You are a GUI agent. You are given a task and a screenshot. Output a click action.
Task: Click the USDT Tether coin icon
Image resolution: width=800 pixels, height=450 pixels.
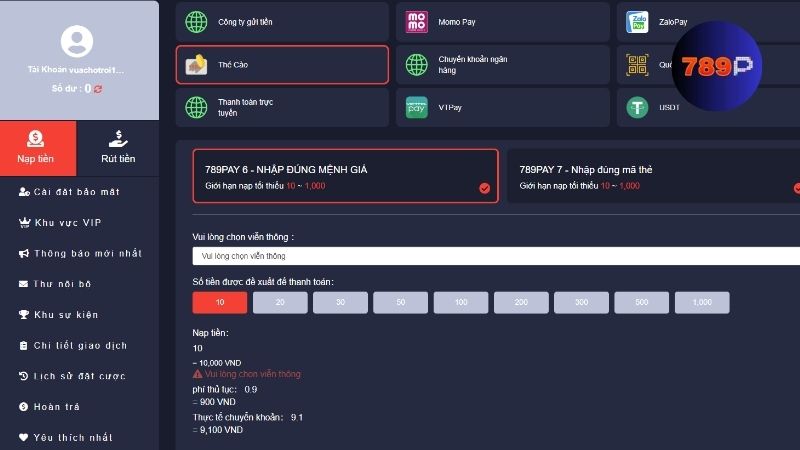point(637,108)
